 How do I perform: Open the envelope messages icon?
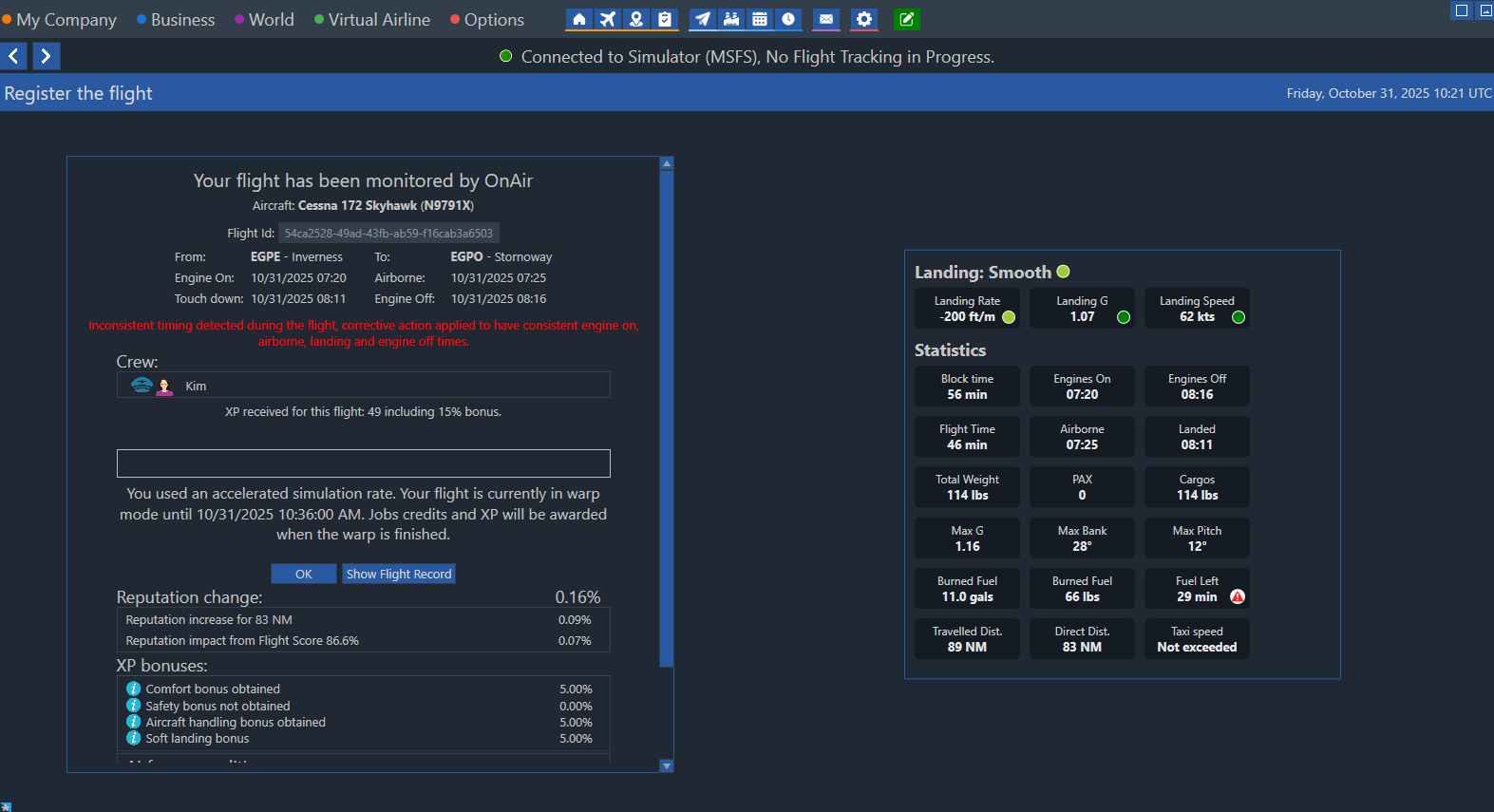pyautogui.click(x=826, y=19)
